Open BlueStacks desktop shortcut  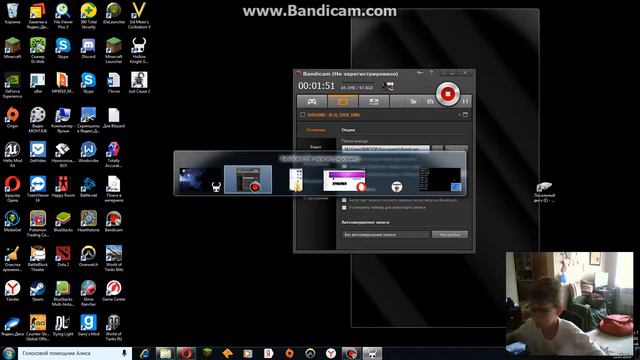point(63,222)
